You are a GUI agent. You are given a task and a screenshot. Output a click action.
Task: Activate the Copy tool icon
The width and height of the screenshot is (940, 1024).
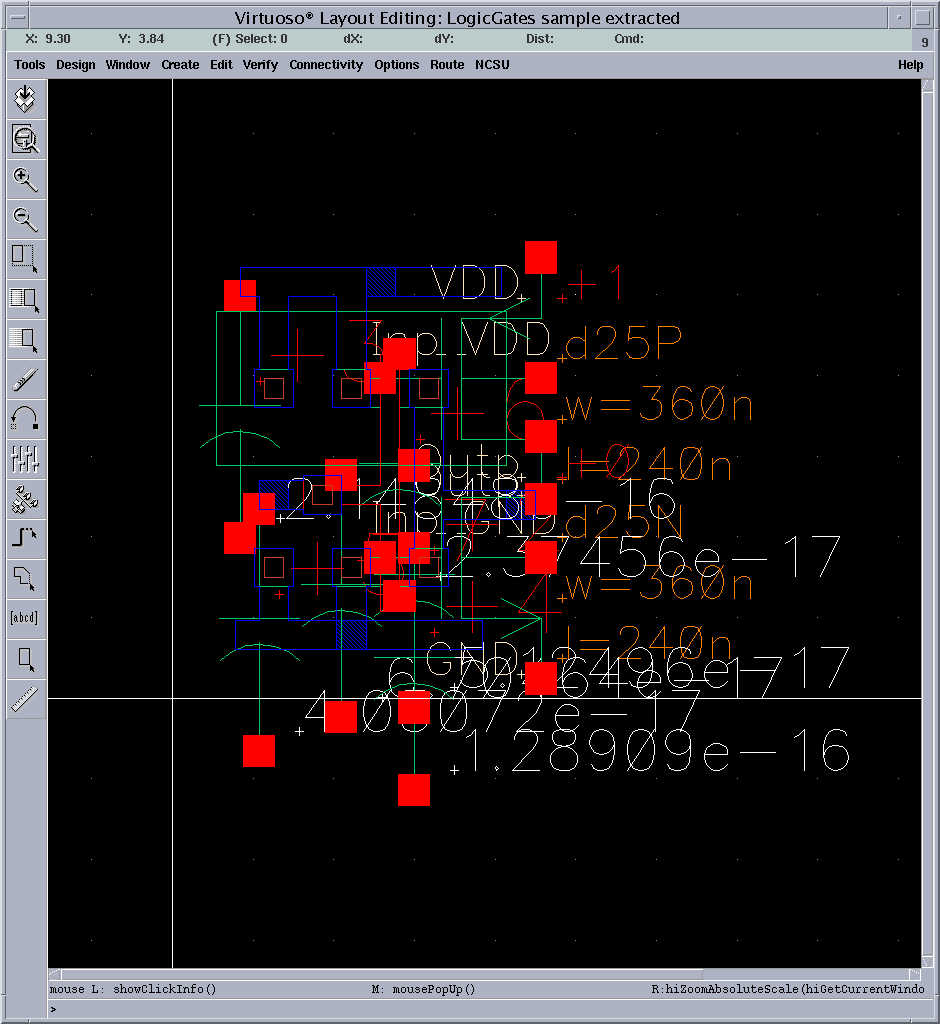click(25, 298)
